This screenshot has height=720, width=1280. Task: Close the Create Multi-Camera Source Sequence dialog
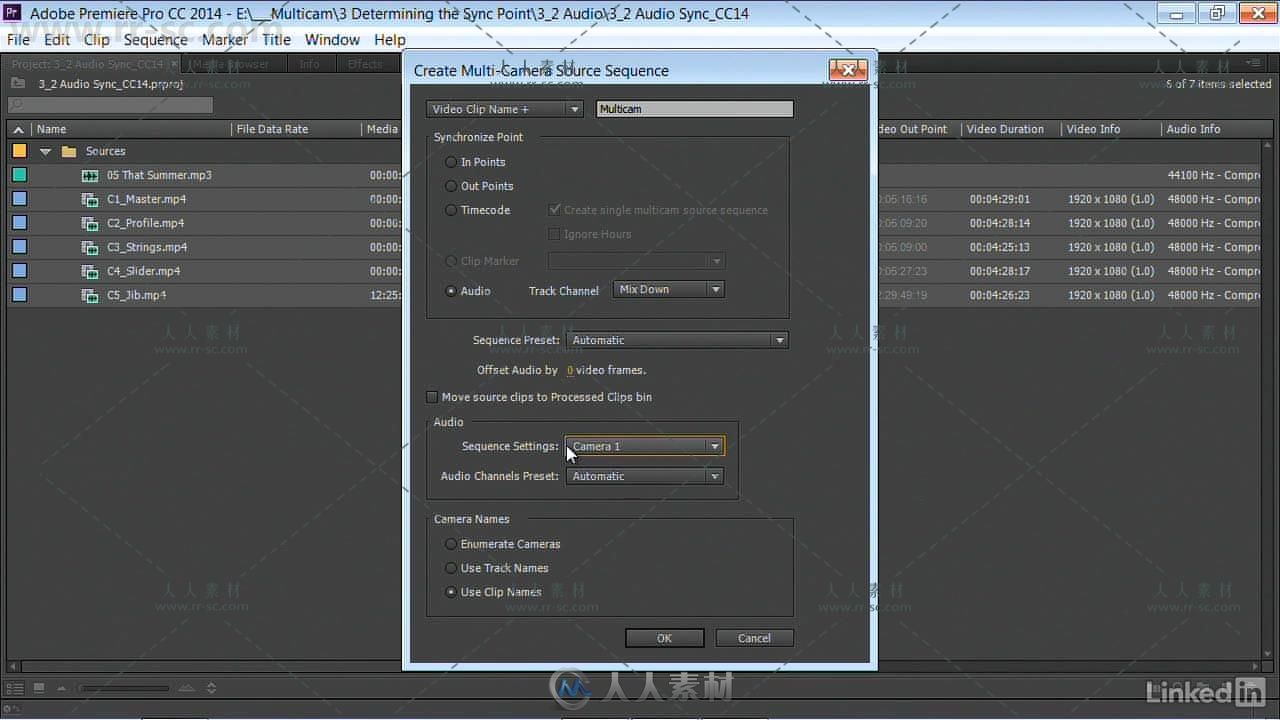pos(848,70)
